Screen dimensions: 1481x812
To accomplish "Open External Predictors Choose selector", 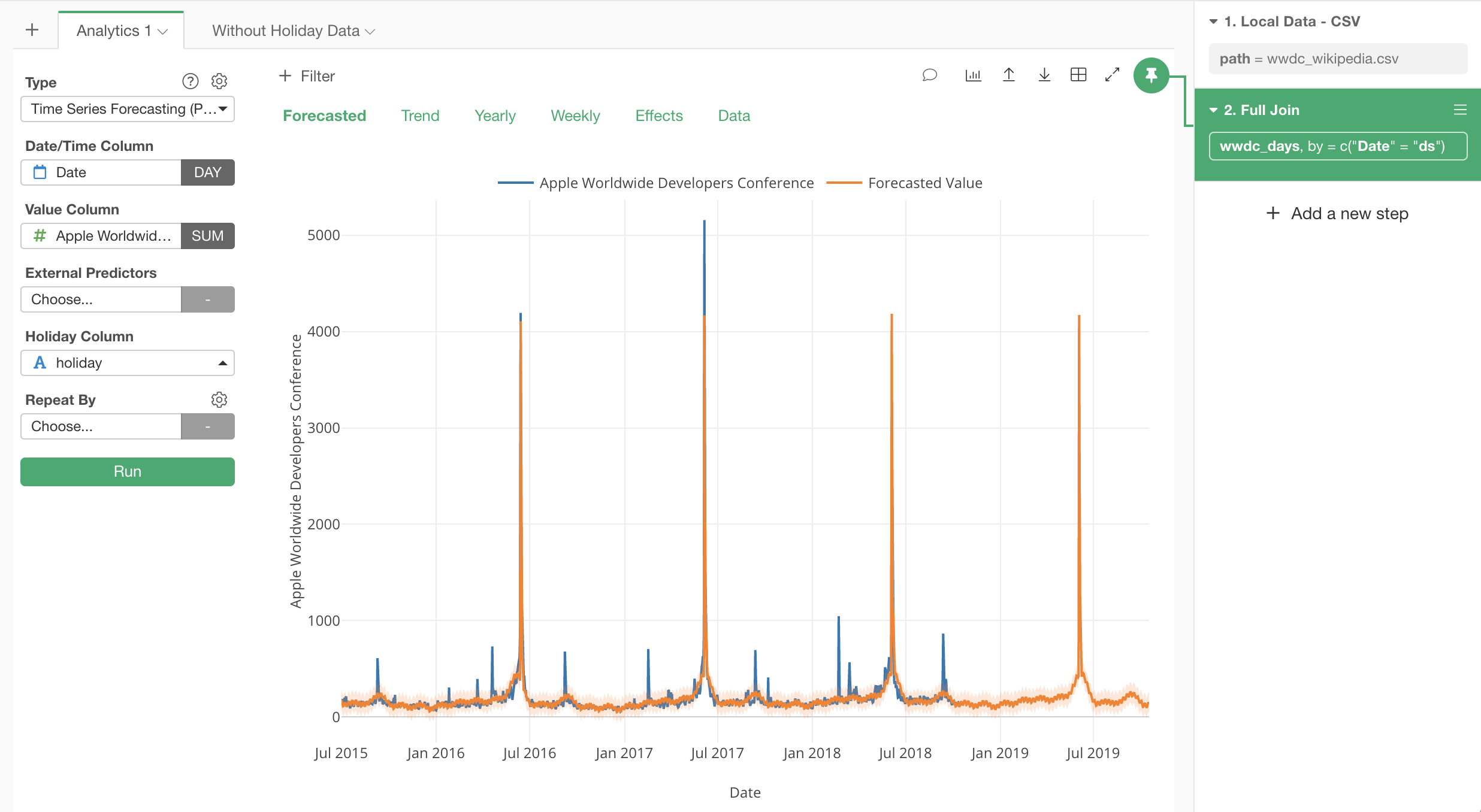I will [101, 299].
